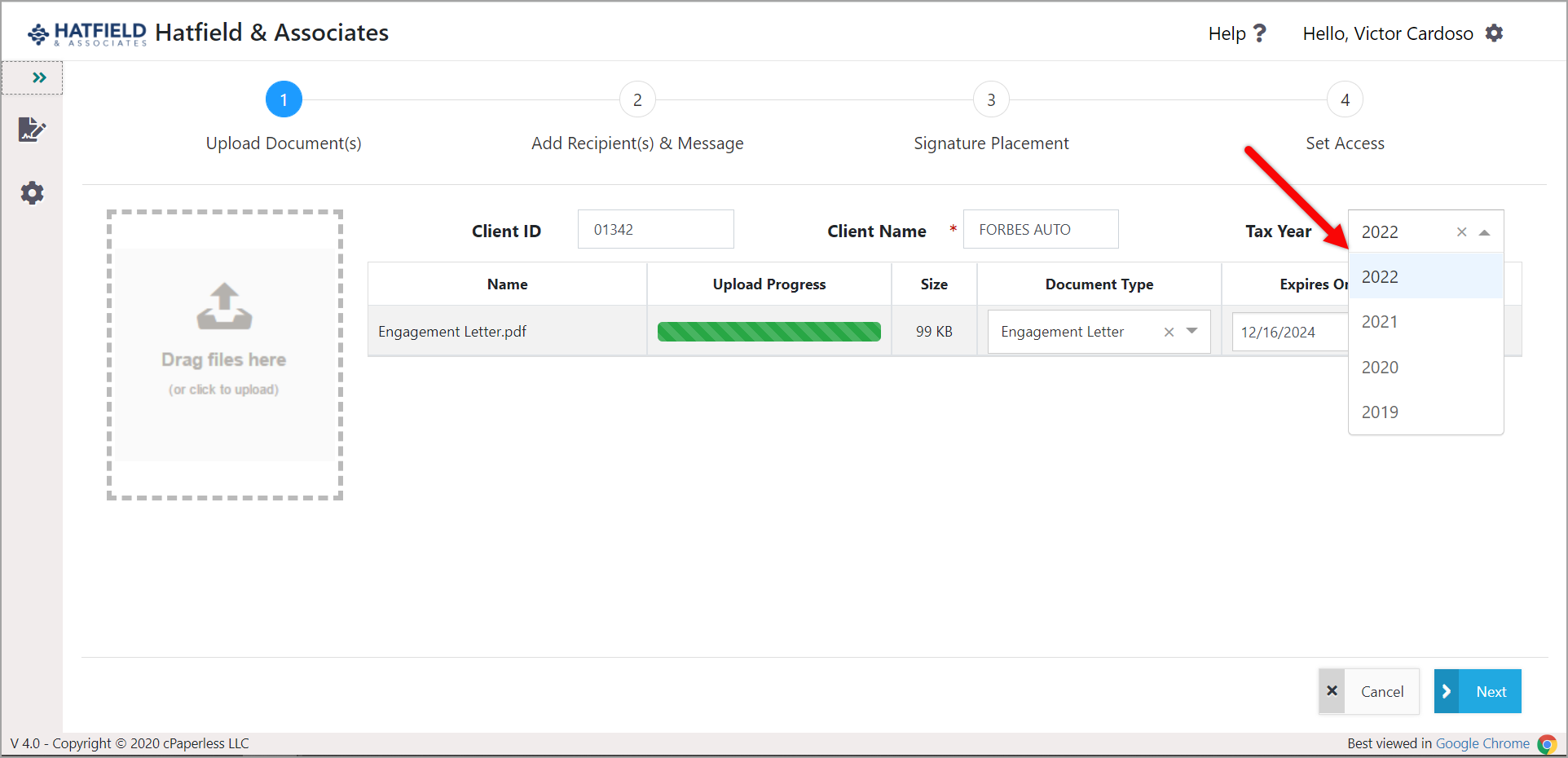
Task: Click the Hatfield & Associates logo
Action: pos(87,33)
